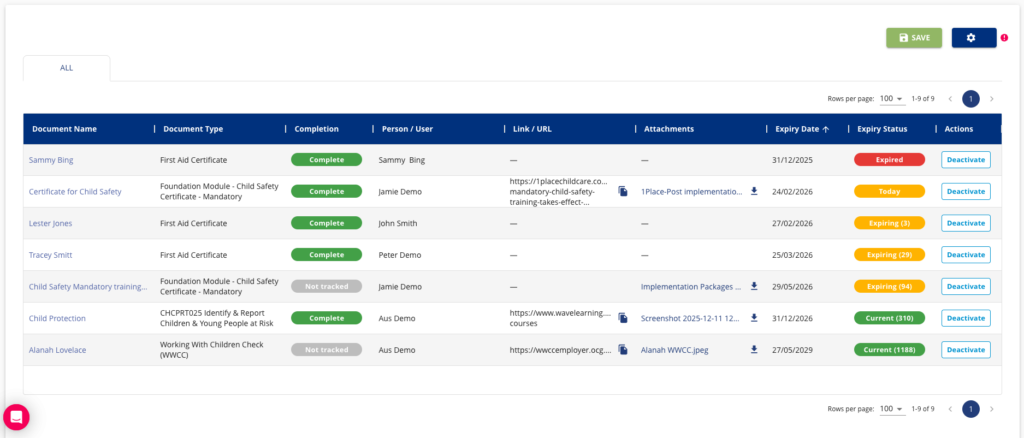This screenshot has height=438, width=1024.
Task: Download the Alanah WWCC.jpeg attachment
Action: coord(754,350)
